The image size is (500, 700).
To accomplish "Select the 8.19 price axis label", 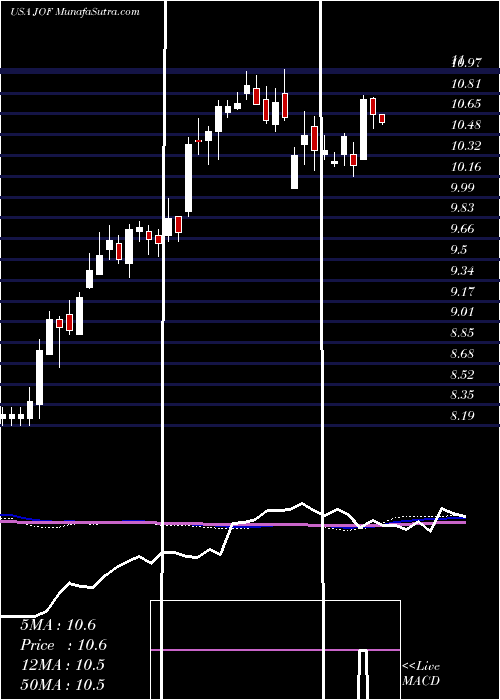I will pyautogui.click(x=462, y=416).
